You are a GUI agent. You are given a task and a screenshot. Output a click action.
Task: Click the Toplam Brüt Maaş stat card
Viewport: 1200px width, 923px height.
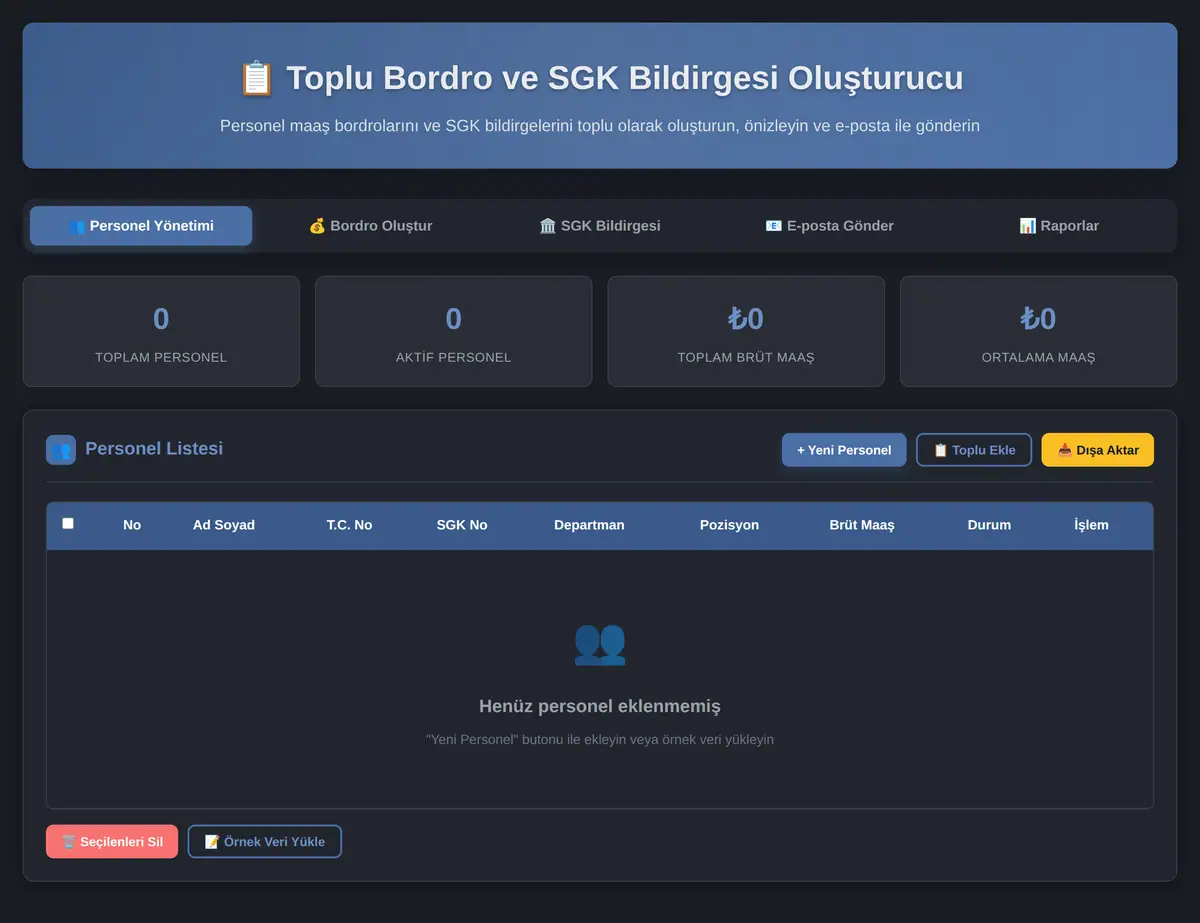click(x=746, y=331)
